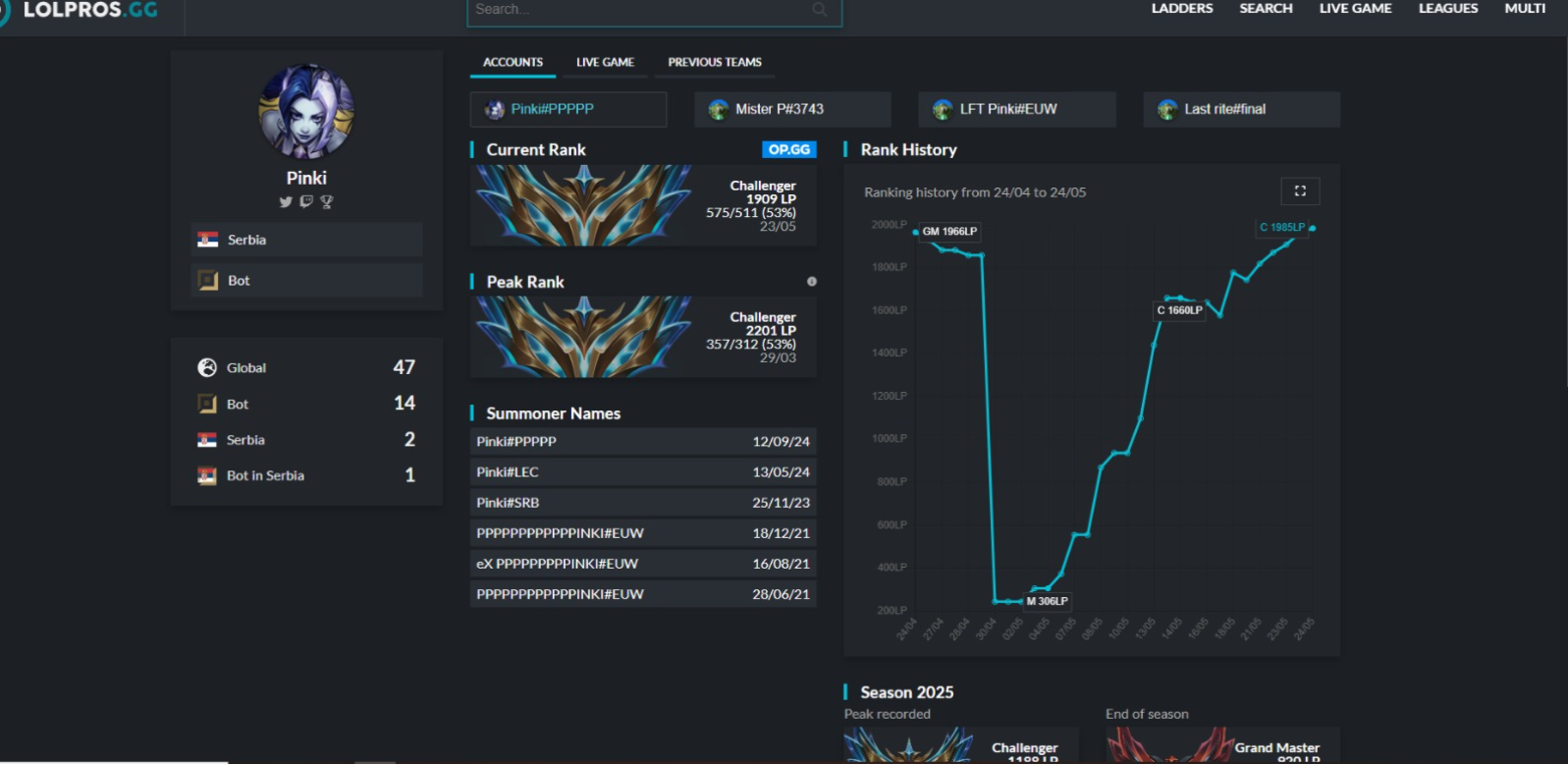Image resolution: width=1568 pixels, height=764 pixels.
Task: Click the C 1660LP chart label
Action: [x=1179, y=310]
